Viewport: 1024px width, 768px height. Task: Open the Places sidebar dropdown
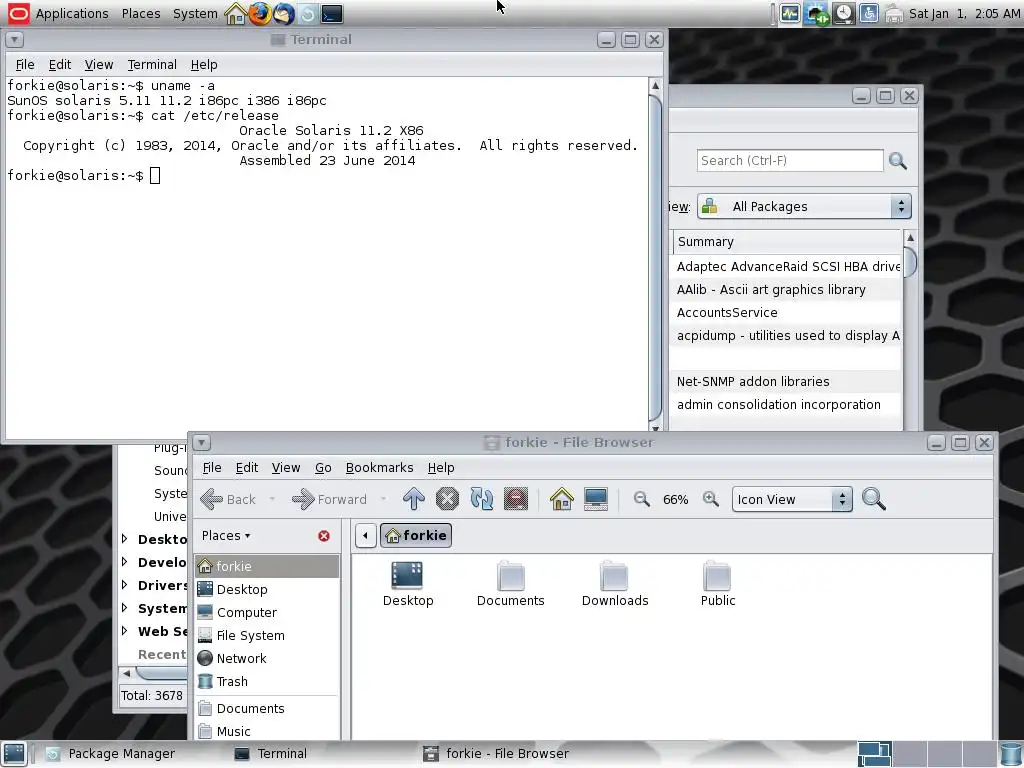(226, 536)
